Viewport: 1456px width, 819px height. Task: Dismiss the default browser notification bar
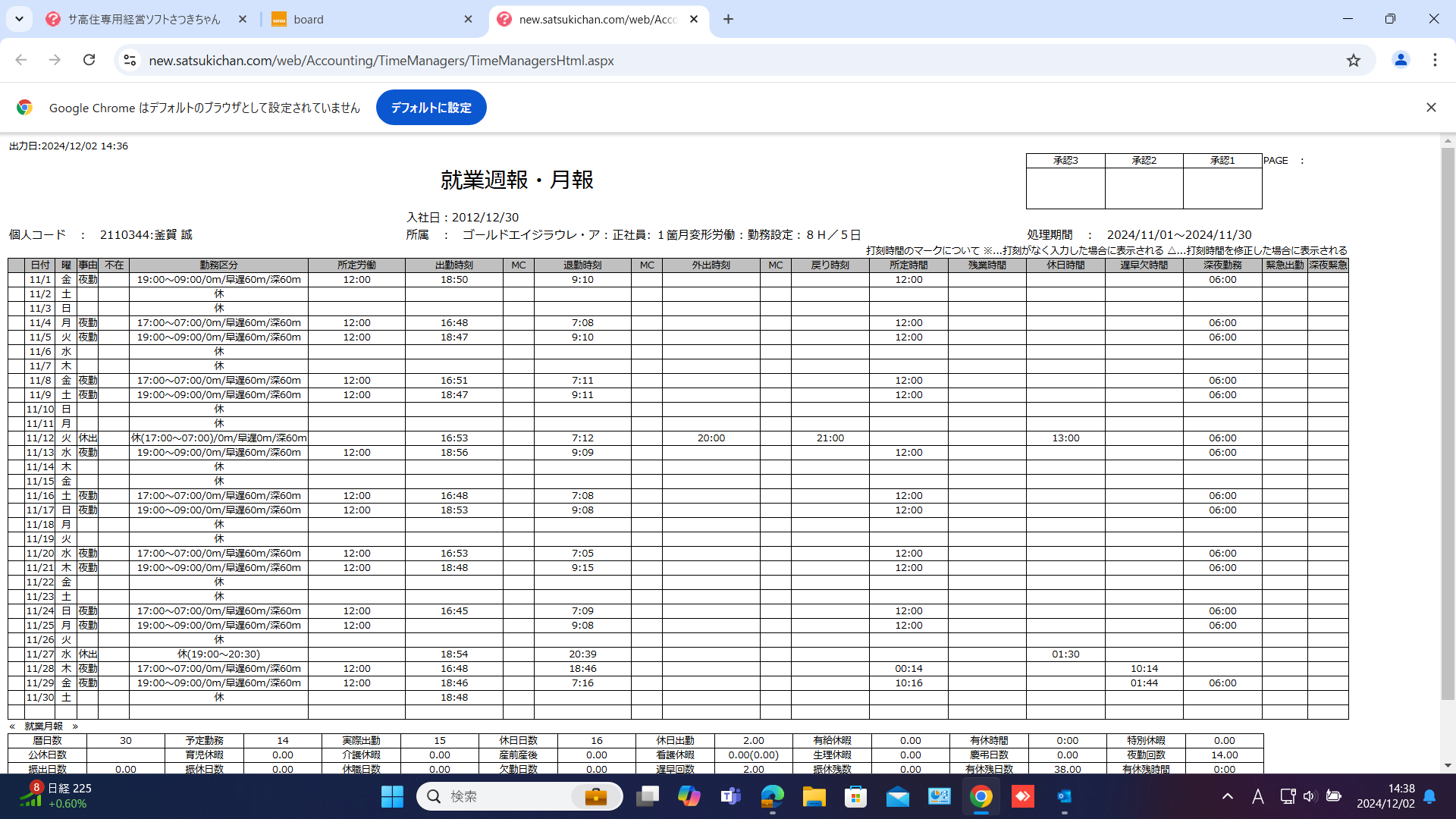1431,108
